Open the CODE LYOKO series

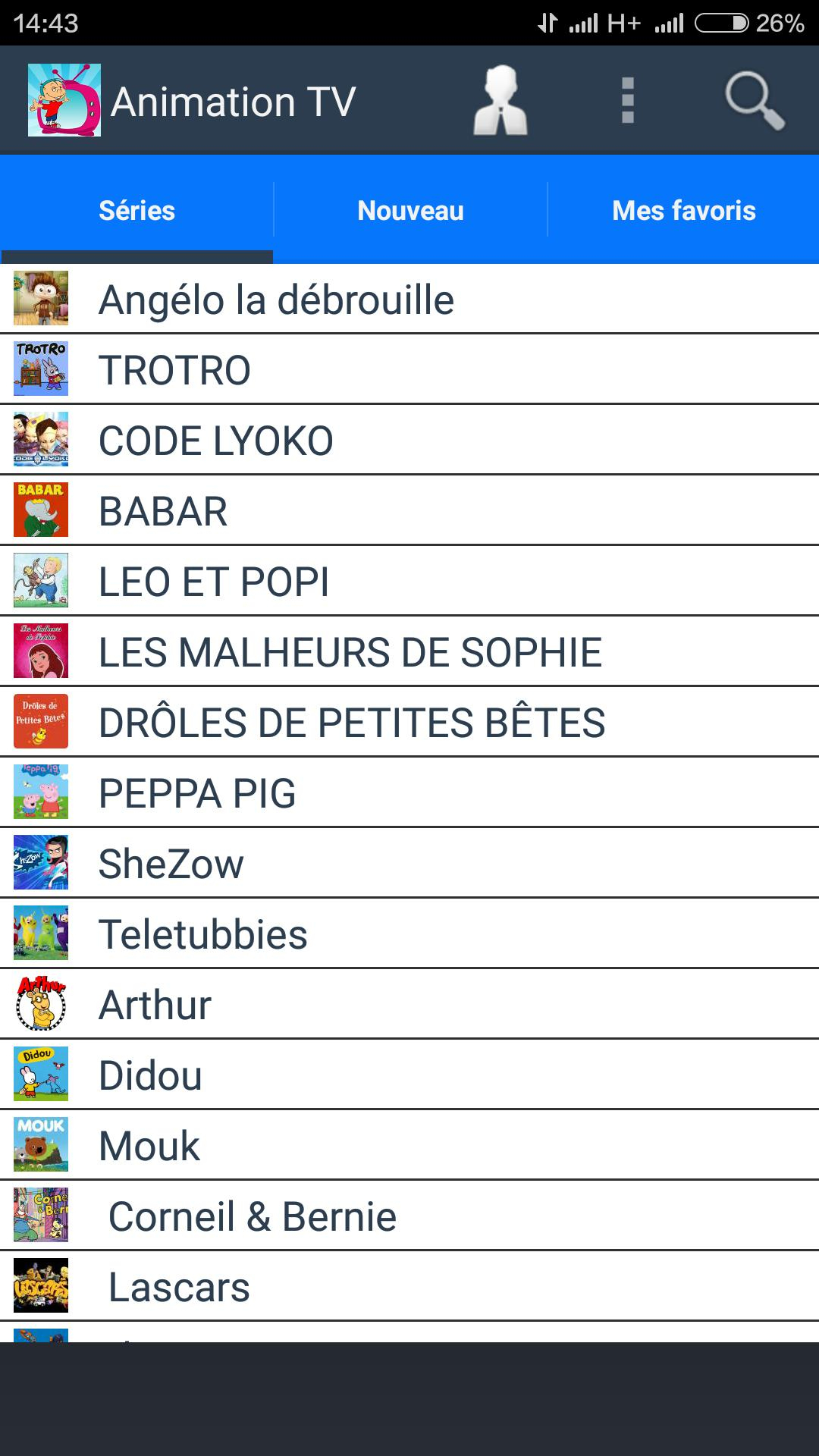pyautogui.click(x=216, y=441)
